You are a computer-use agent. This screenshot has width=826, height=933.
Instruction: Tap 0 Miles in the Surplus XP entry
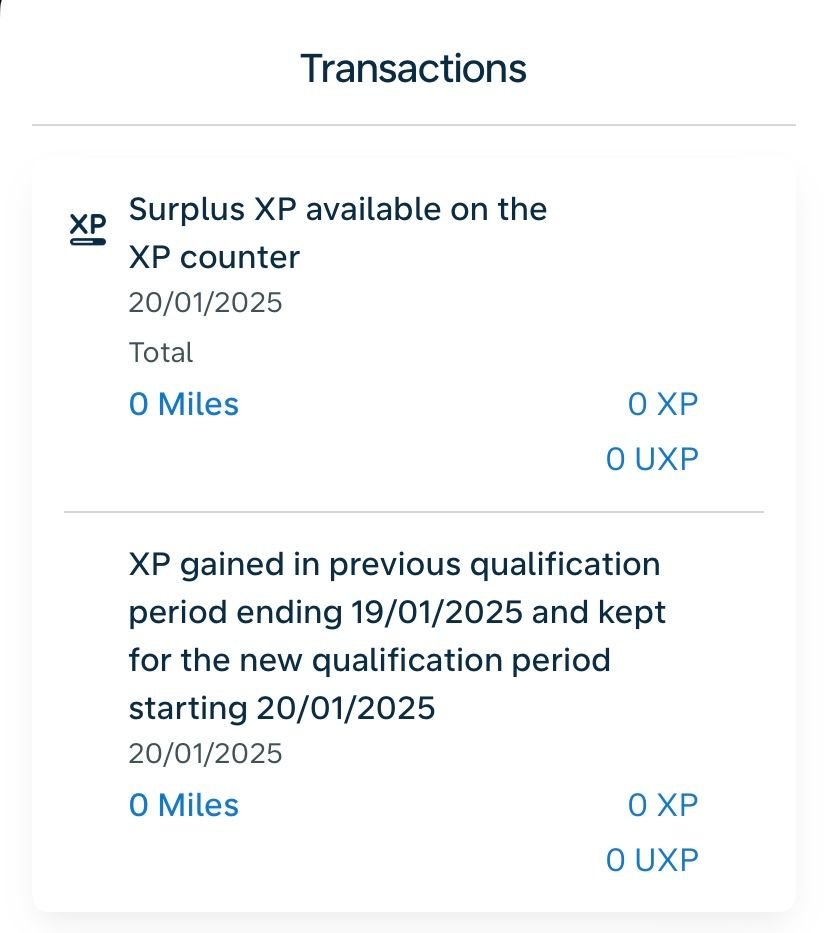point(184,404)
